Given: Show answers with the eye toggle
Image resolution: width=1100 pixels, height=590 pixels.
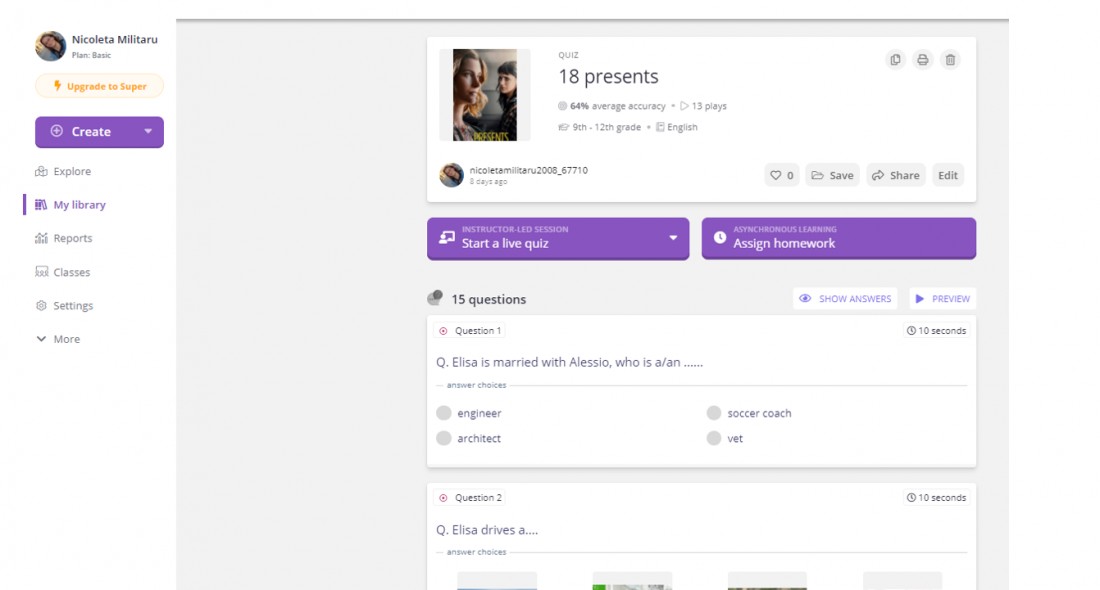Looking at the screenshot, I should point(845,299).
